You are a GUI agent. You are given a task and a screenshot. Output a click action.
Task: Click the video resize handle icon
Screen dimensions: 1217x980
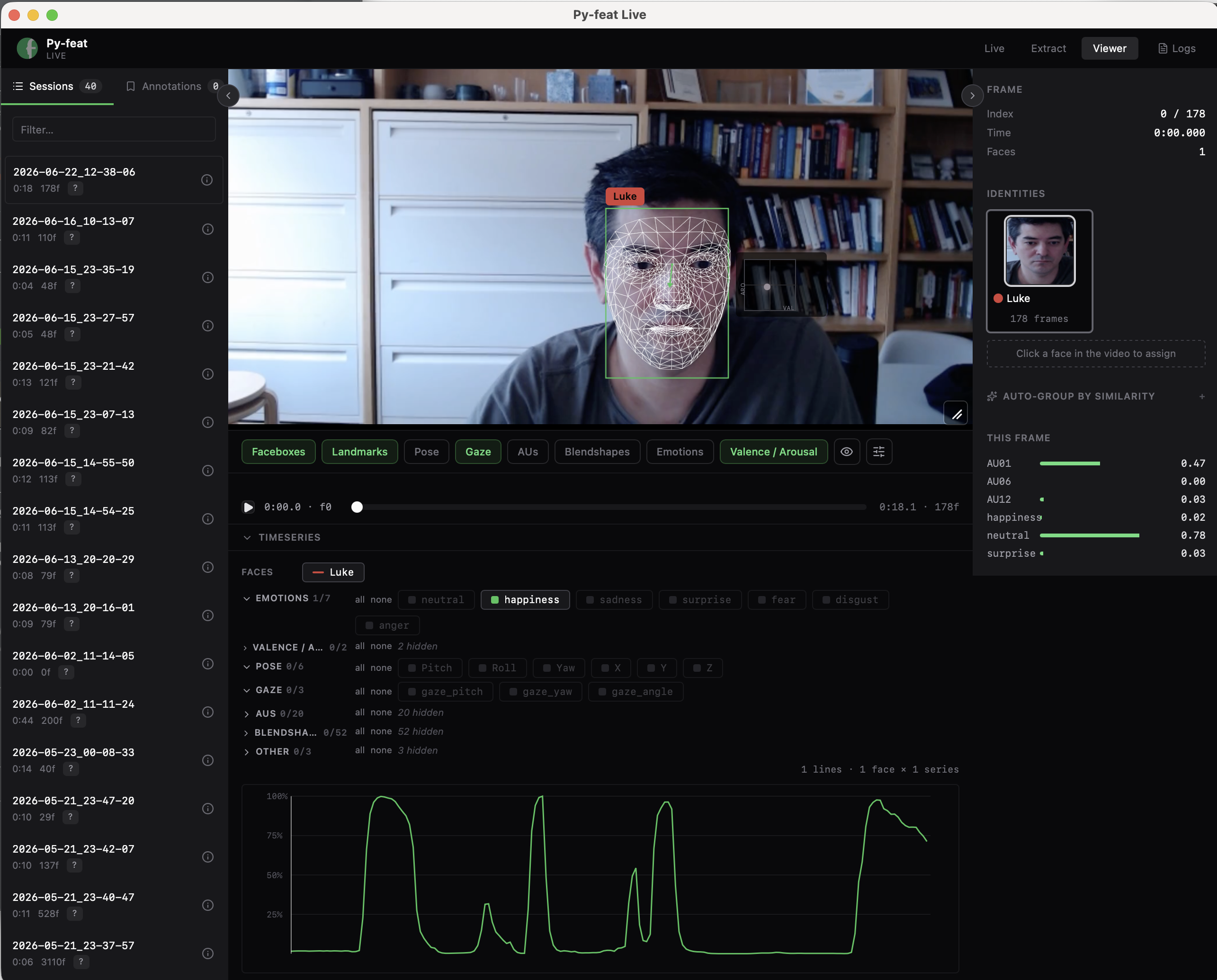pos(956,414)
